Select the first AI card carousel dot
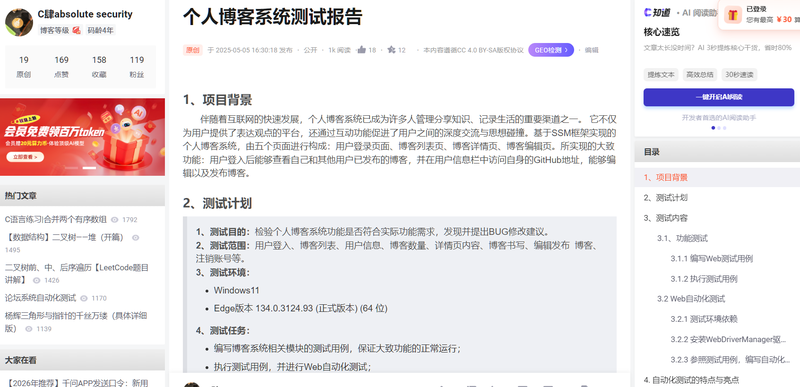The image size is (800, 387). coord(713,128)
